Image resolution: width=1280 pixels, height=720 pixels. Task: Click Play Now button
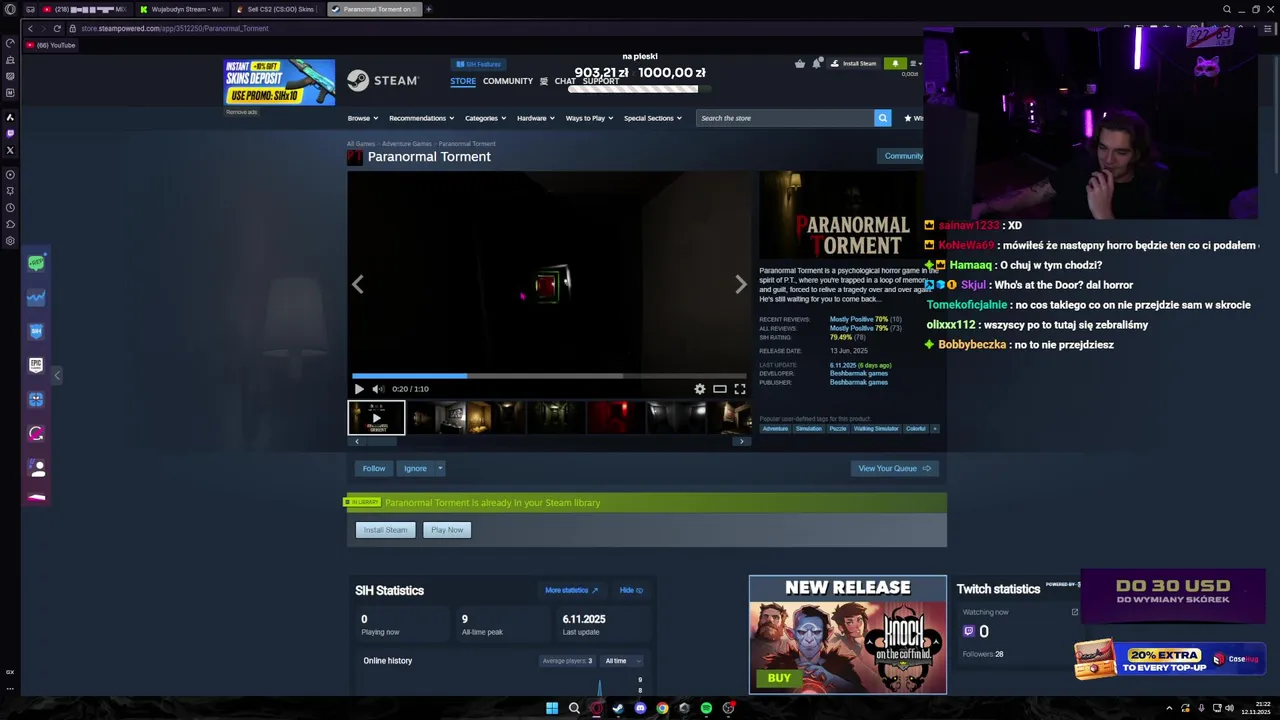447,530
